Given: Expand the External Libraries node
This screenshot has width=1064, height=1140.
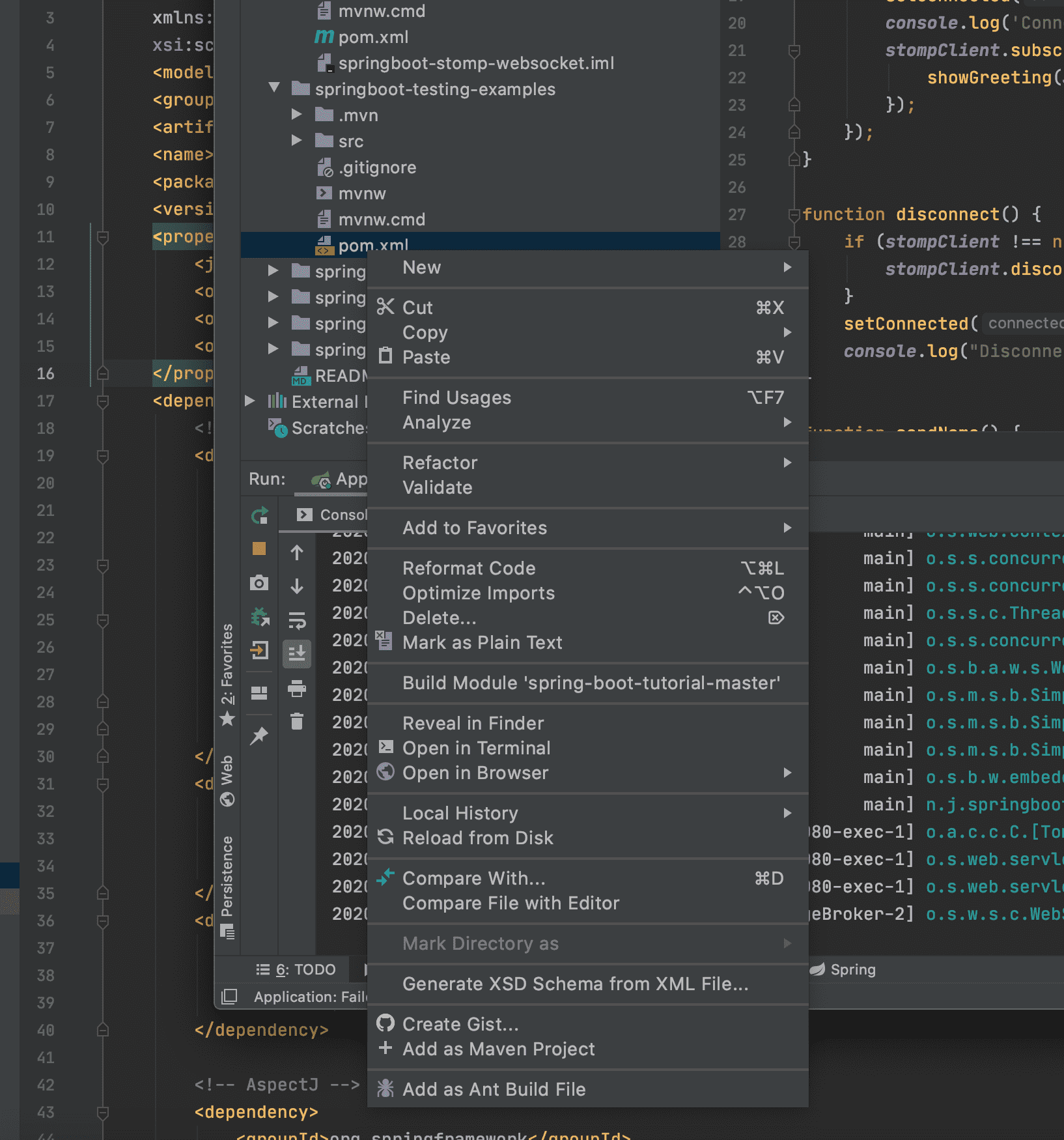Looking at the screenshot, I should click(x=249, y=401).
